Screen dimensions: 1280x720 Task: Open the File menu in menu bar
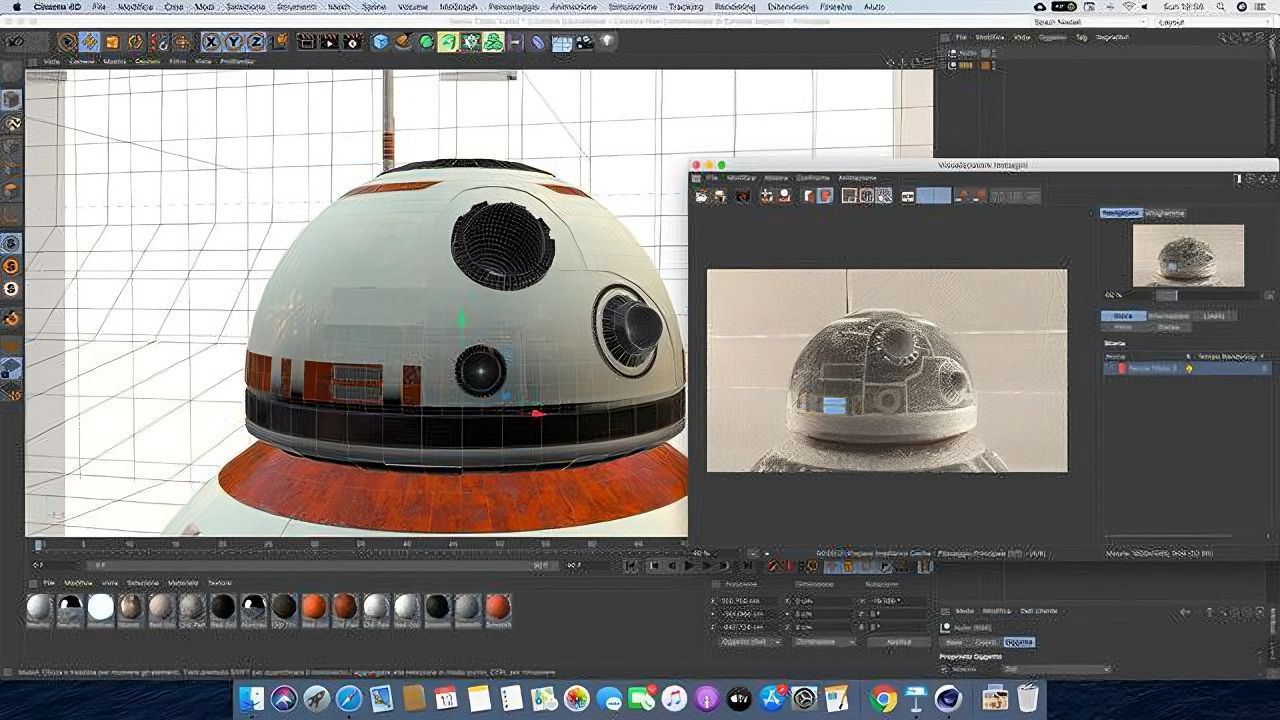pyautogui.click(x=99, y=6)
